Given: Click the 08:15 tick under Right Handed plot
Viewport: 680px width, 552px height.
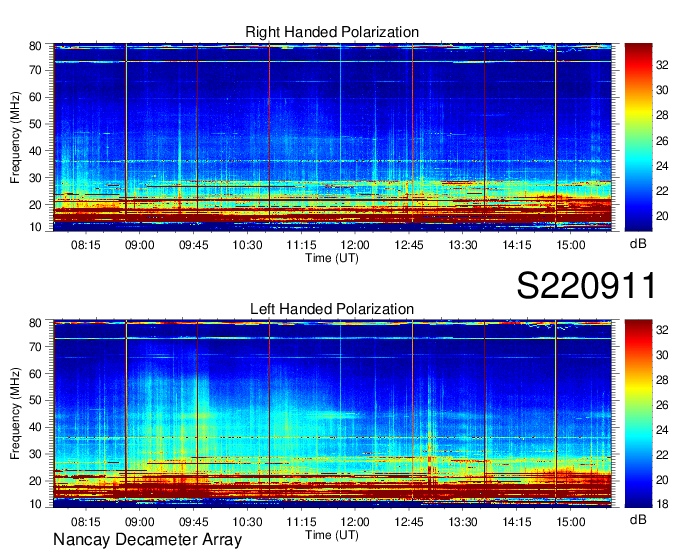Looking at the screenshot, I should click(x=85, y=245).
